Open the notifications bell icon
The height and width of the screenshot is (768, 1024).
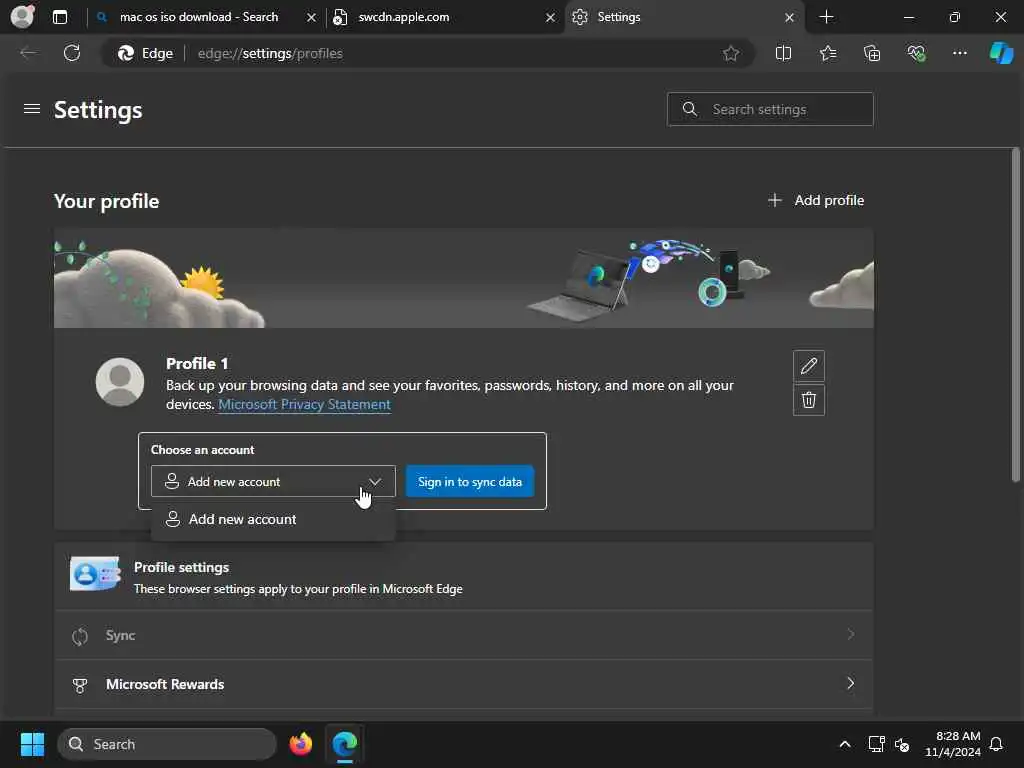click(x=996, y=744)
